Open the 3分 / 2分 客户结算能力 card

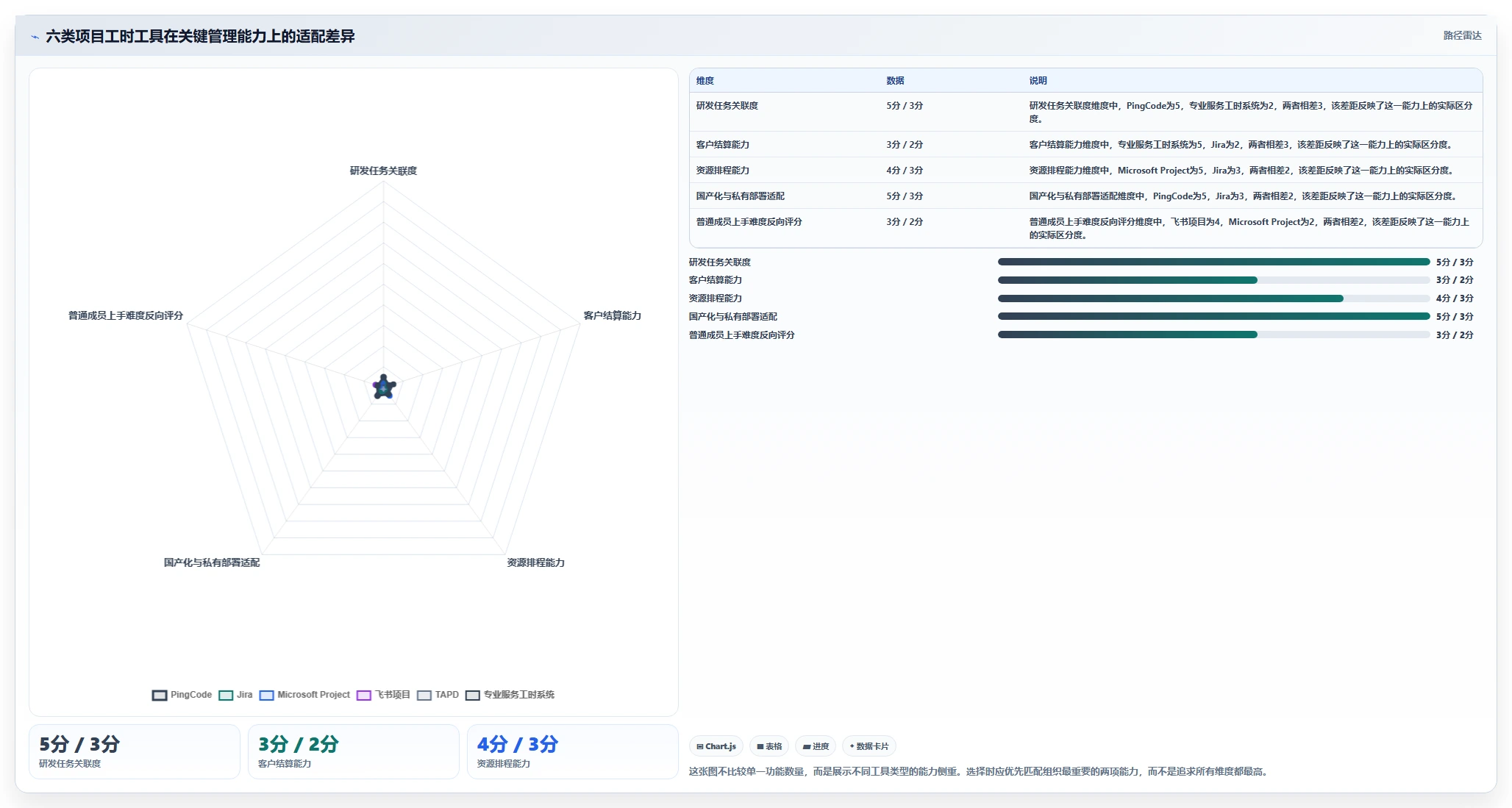pos(354,751)
